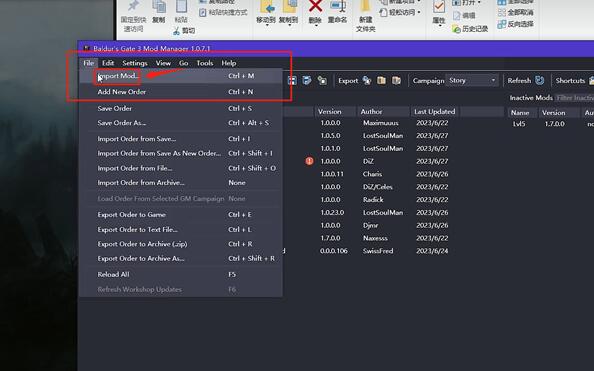Select the Lvl5 inactive mod row
594x371 pixels.
(x=551, y=124)
